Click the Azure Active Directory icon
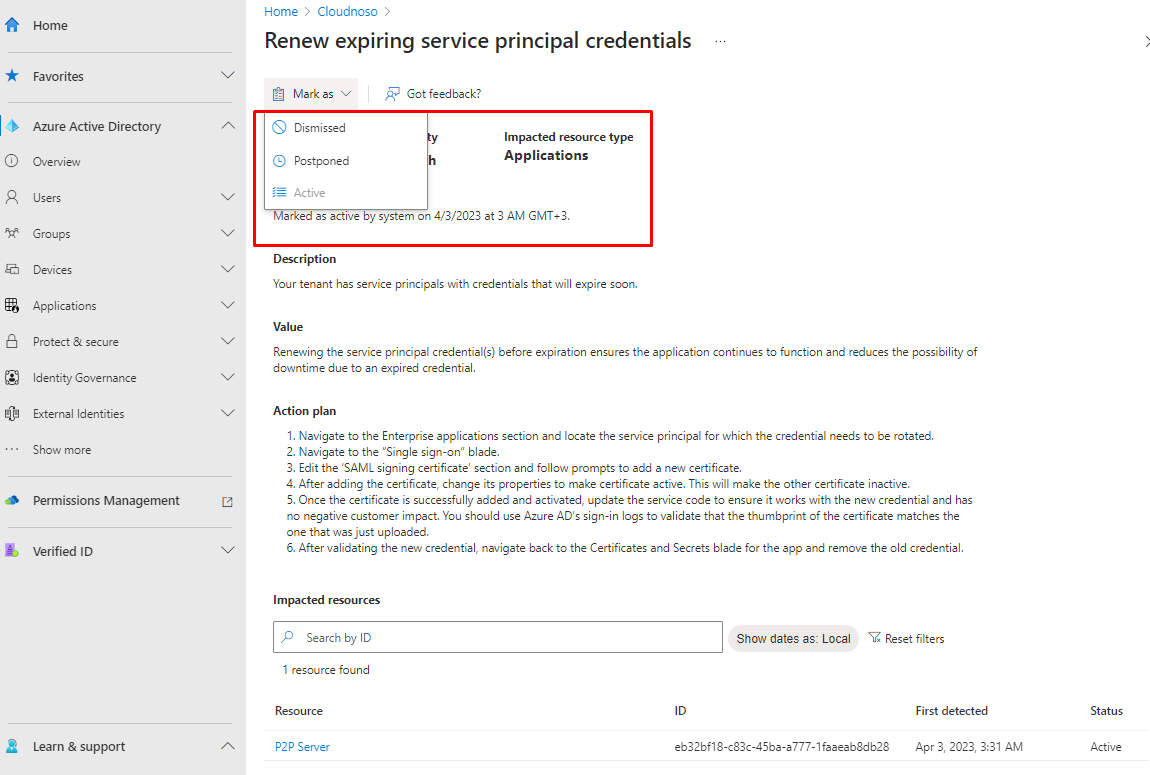This screenshot has width=1150, height=775. [12, 127]
